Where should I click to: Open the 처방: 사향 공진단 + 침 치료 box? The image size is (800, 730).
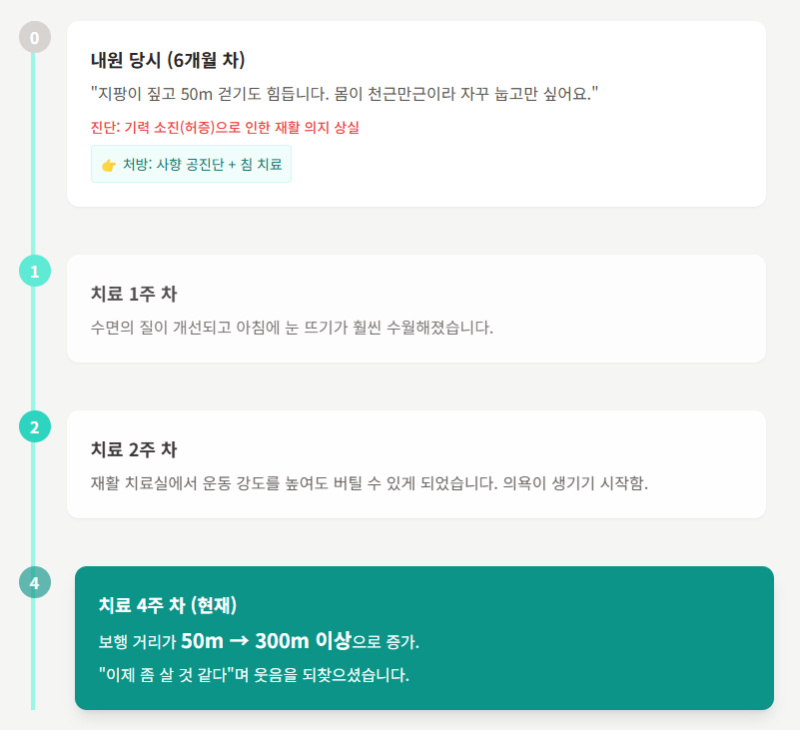pos(191,164)
